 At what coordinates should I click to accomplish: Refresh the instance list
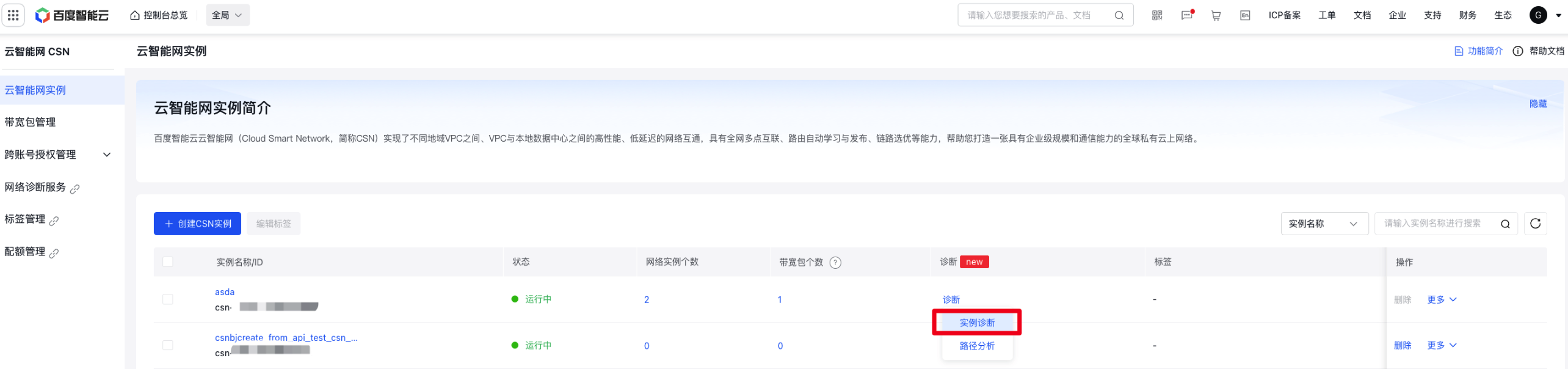pyautogui.click(x=1535, y=224)
